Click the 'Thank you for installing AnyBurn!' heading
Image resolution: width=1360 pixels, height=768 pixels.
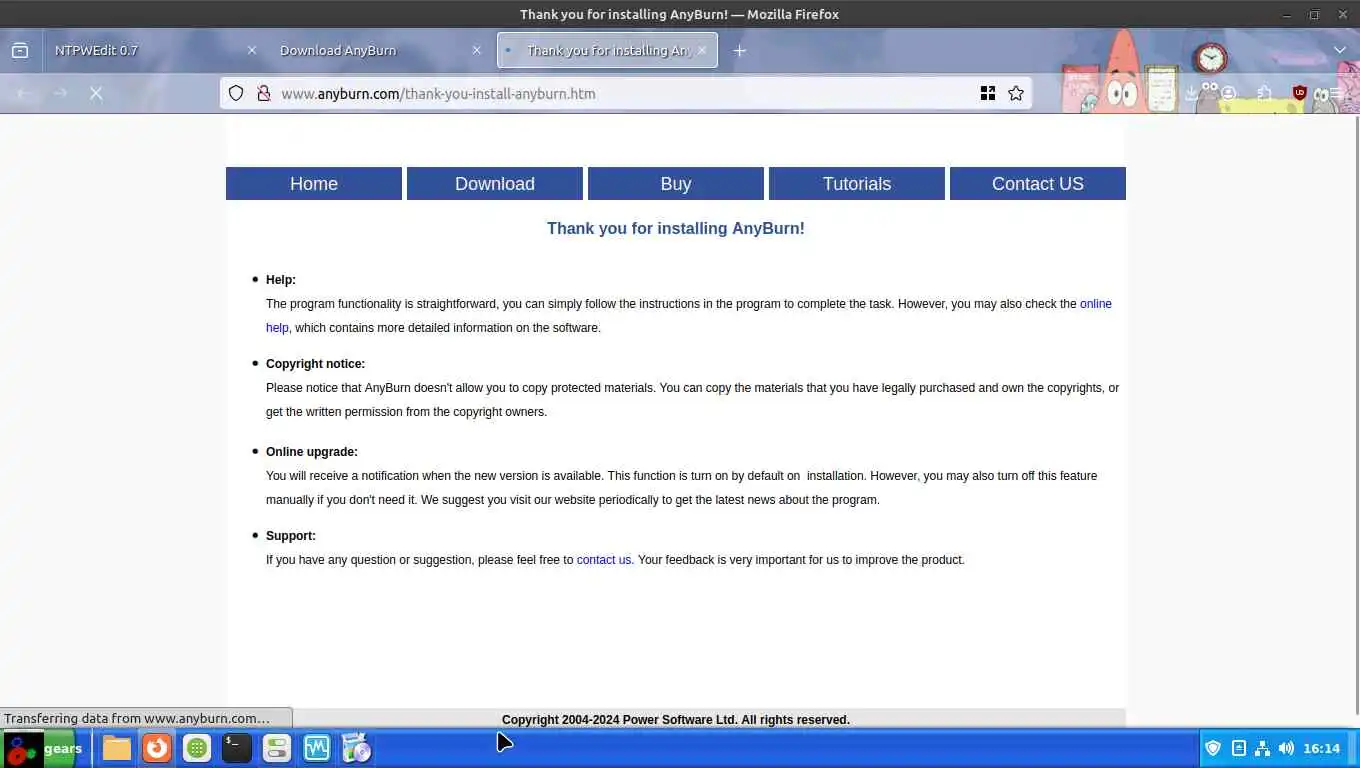tap(676, 228)
